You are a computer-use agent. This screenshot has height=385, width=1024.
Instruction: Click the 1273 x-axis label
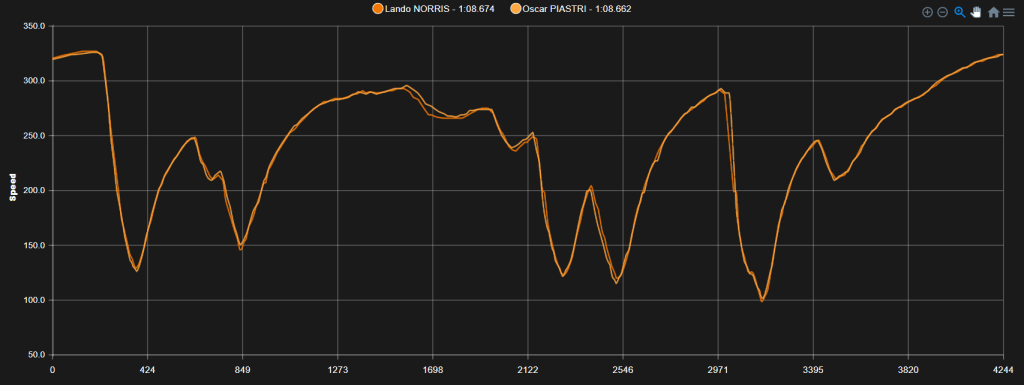coord(338,370)
